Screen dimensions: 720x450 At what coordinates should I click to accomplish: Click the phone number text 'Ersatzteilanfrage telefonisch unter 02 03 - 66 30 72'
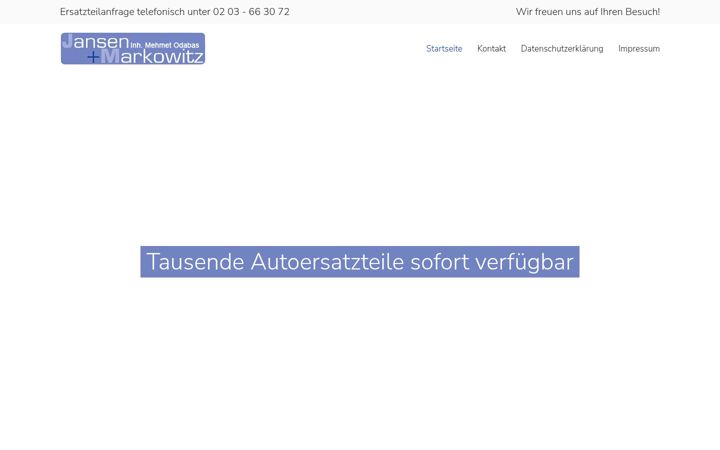coord(175,12)
